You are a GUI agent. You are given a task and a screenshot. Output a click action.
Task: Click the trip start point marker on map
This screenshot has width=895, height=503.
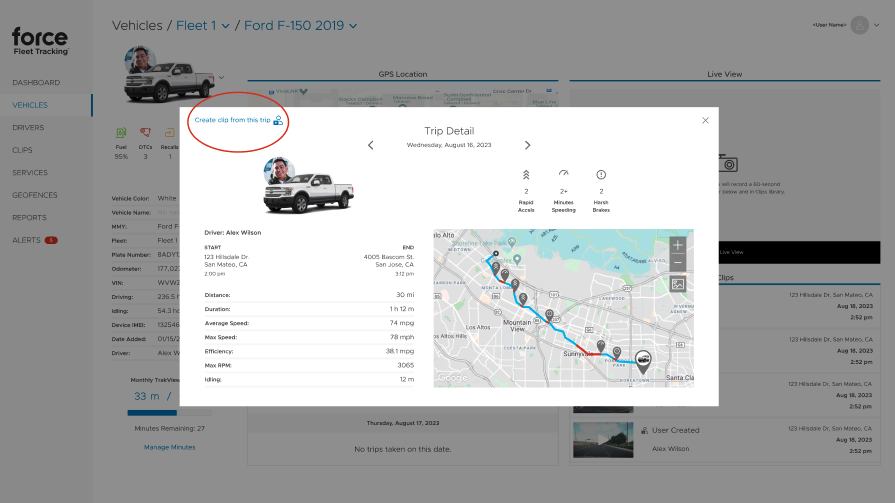pyautogui.click(x=496, y=253)
